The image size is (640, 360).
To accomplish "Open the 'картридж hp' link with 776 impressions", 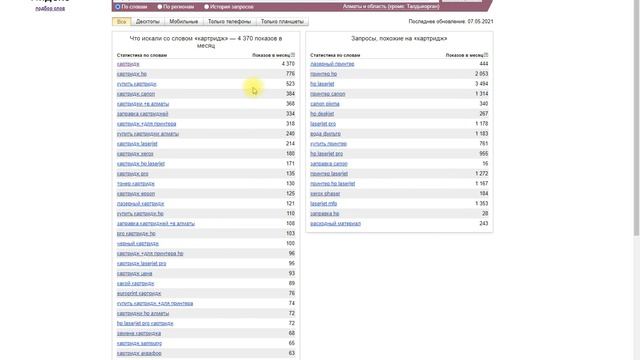I will click(x=132, y=74).
